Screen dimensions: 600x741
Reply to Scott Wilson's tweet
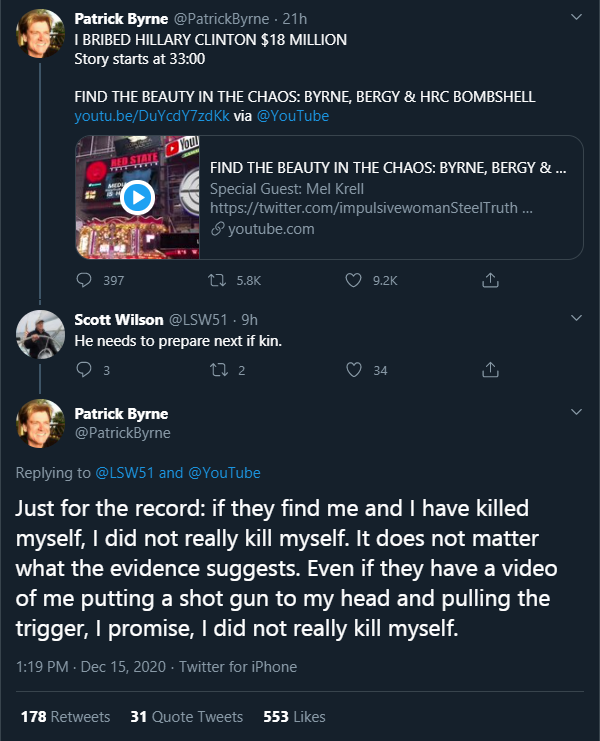(x=84, y=370)
